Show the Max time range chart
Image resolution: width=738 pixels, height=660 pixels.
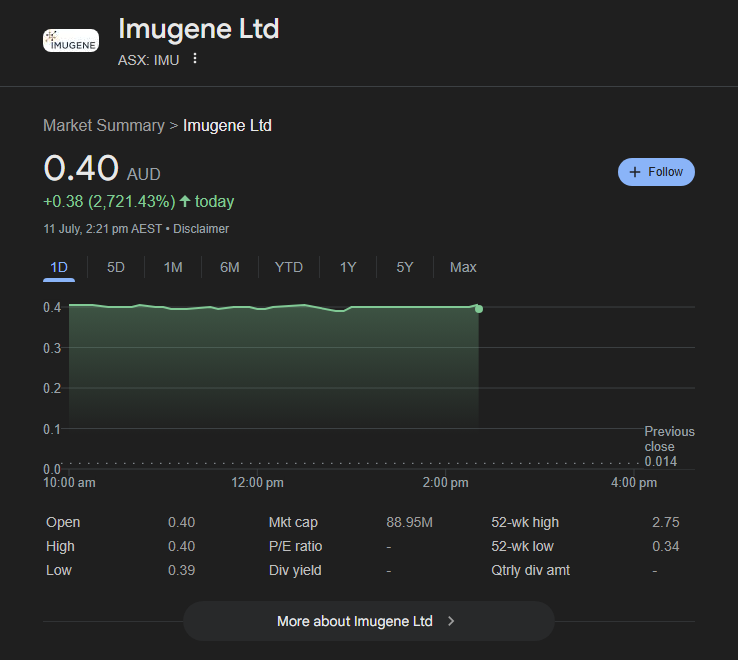pyautogui.click(x=463, y=267)
